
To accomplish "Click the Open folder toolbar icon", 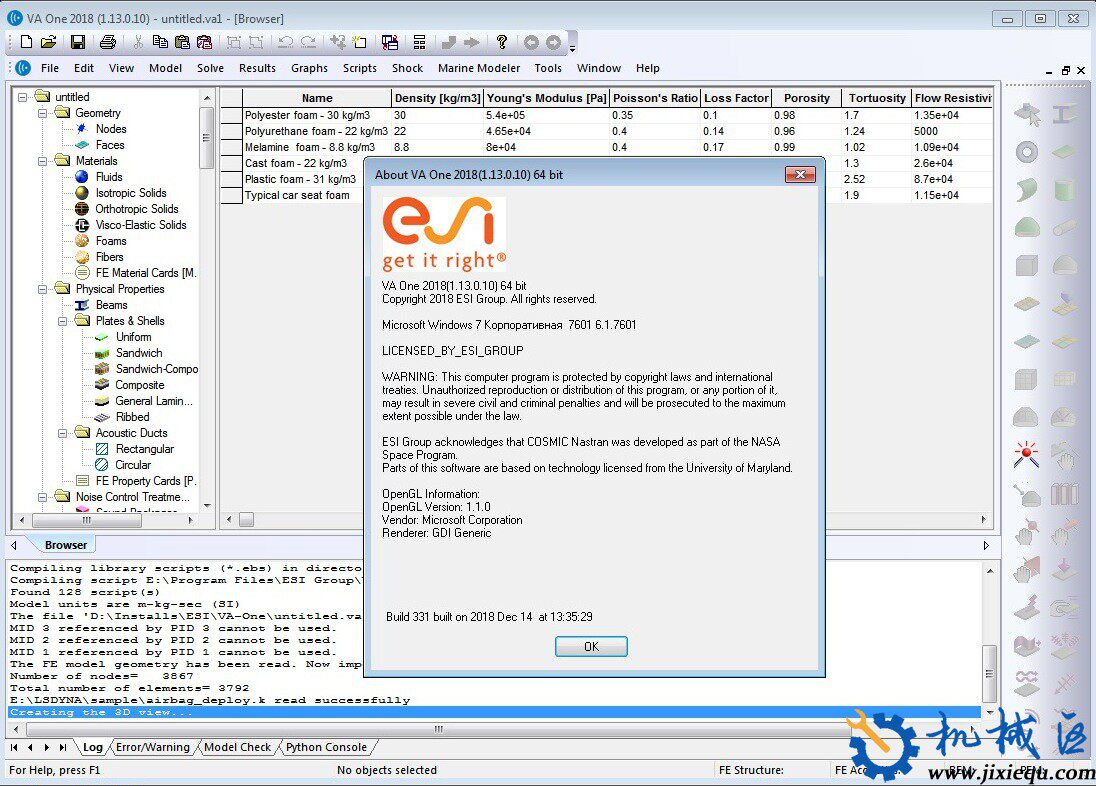I will (48, 42).
